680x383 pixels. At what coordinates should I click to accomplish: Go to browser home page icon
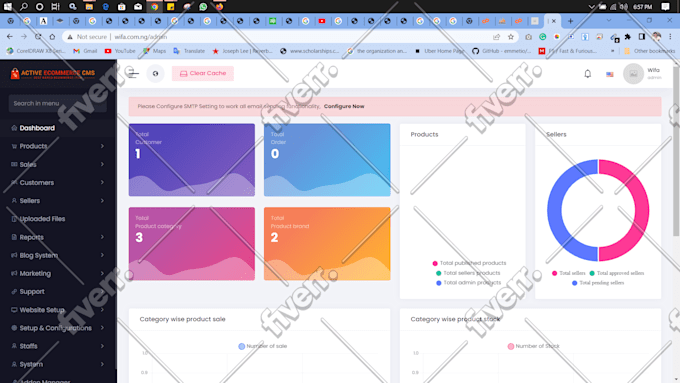[x=52, y=37]
